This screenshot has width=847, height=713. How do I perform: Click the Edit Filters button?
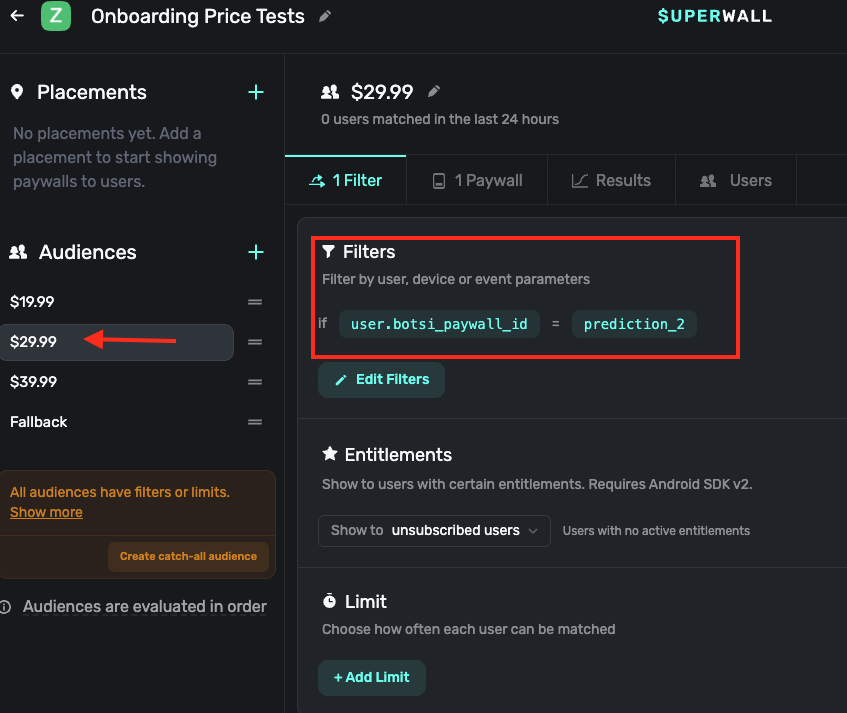(381, 380)
